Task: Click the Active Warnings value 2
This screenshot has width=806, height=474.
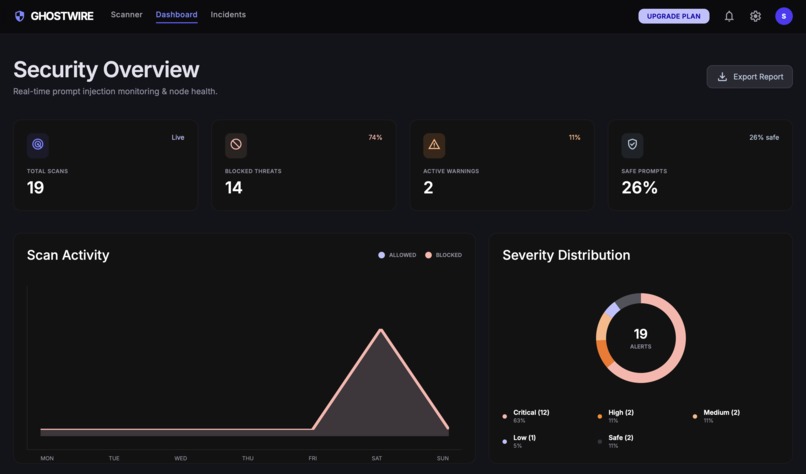Action: [428, 188]
